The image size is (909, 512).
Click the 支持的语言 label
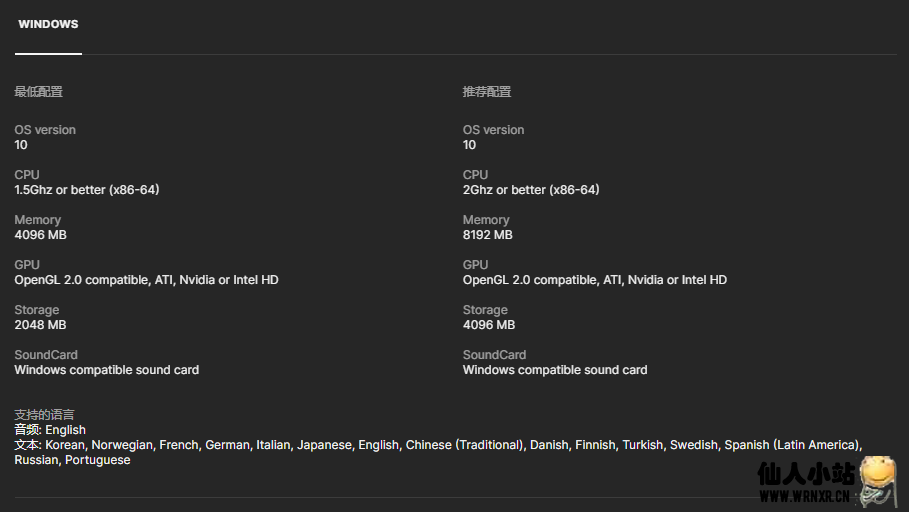tap(44, 415)
